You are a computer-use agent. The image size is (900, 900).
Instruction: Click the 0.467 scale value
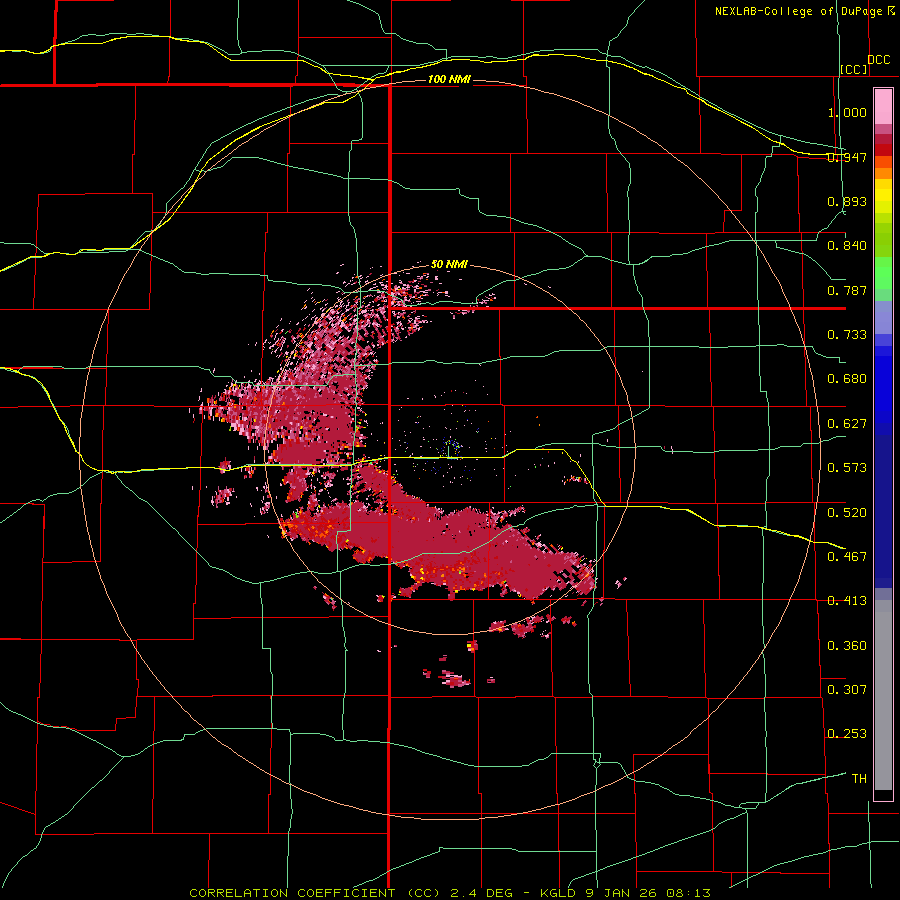coord(847,556)
